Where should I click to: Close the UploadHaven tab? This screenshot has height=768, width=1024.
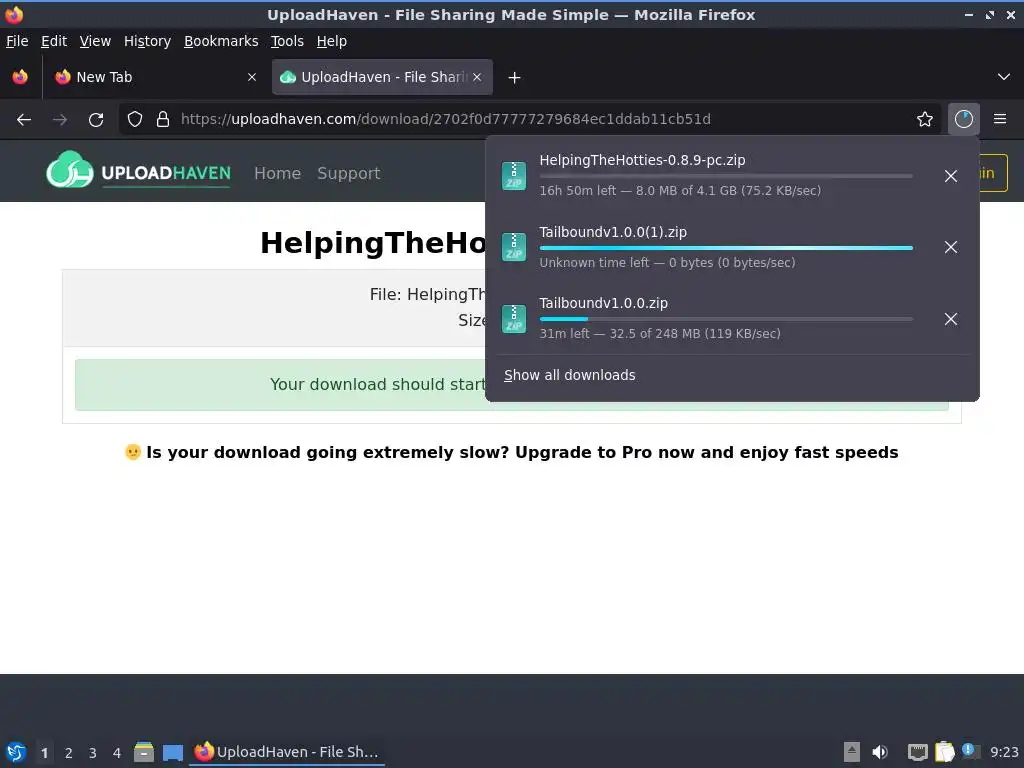click(477, 77)
